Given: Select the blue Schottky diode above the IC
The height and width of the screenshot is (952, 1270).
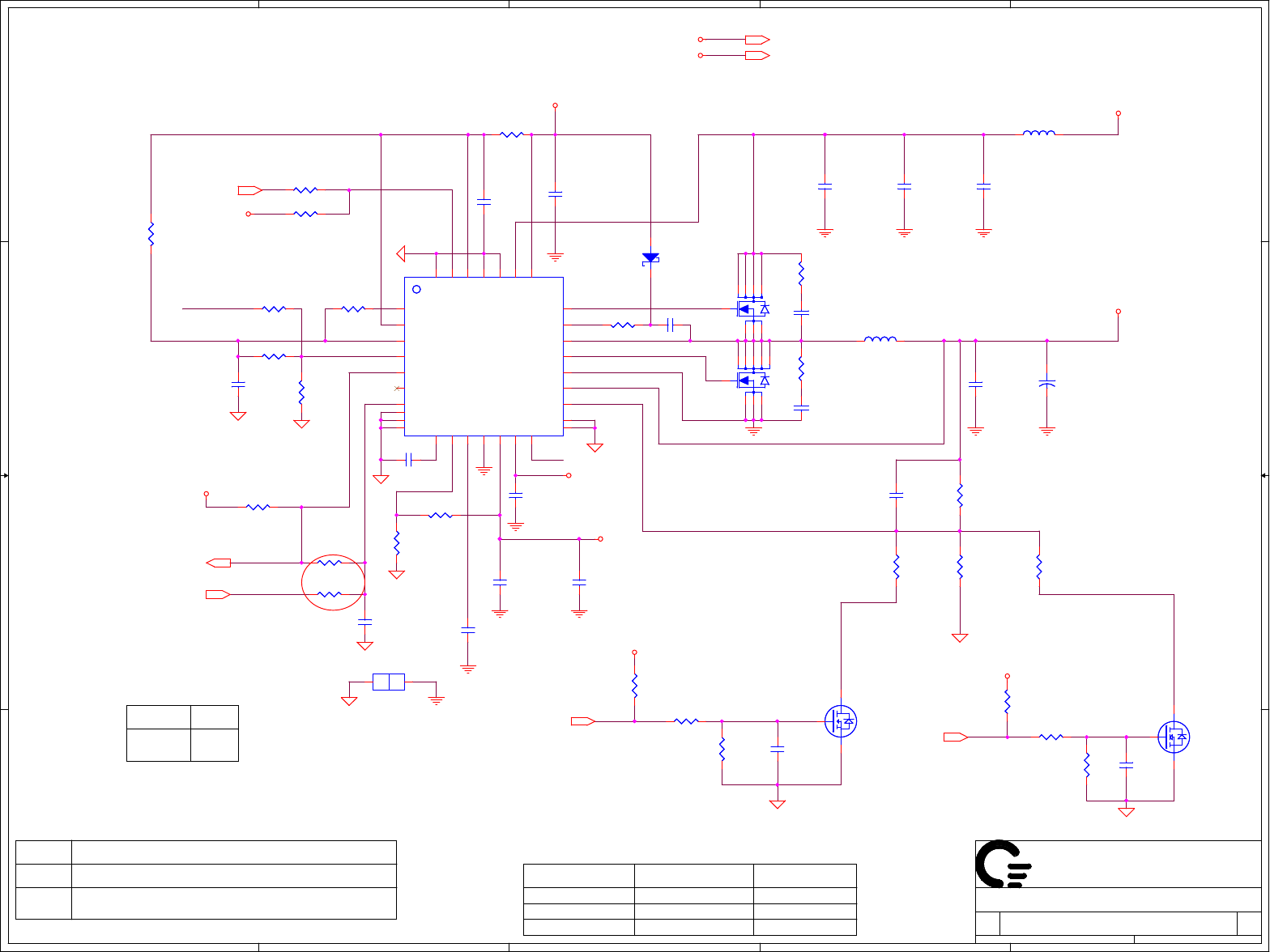Looking at the screenshot, I should tap(650, 257).
